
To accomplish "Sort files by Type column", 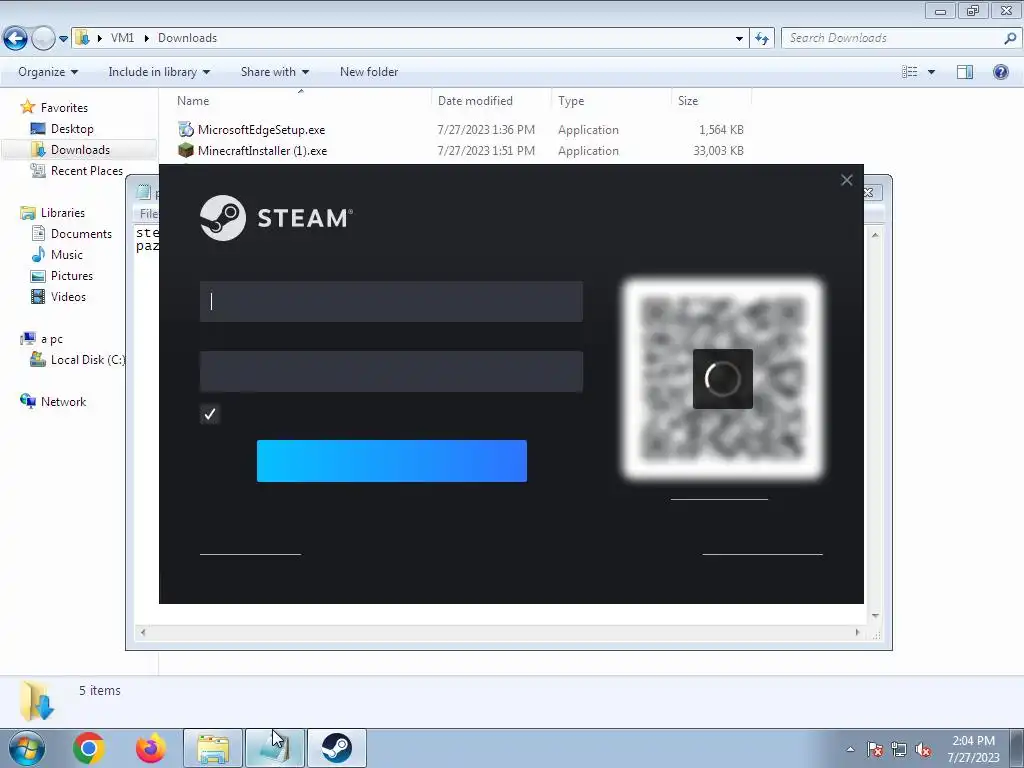I will (571, 101).
